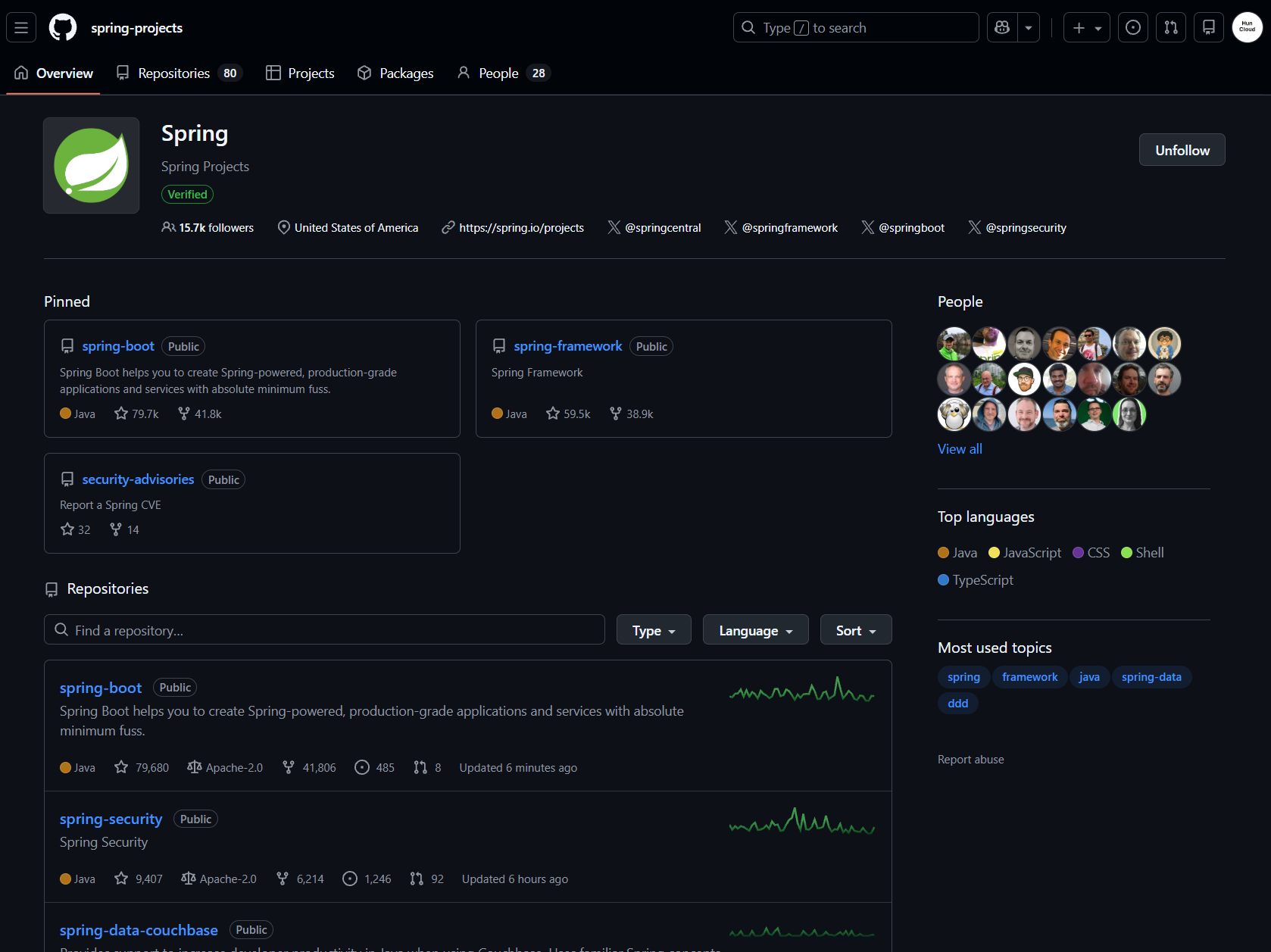Filter by TypeScript in Top languages
Viewport: 1271px width, 952px height.
976,580
